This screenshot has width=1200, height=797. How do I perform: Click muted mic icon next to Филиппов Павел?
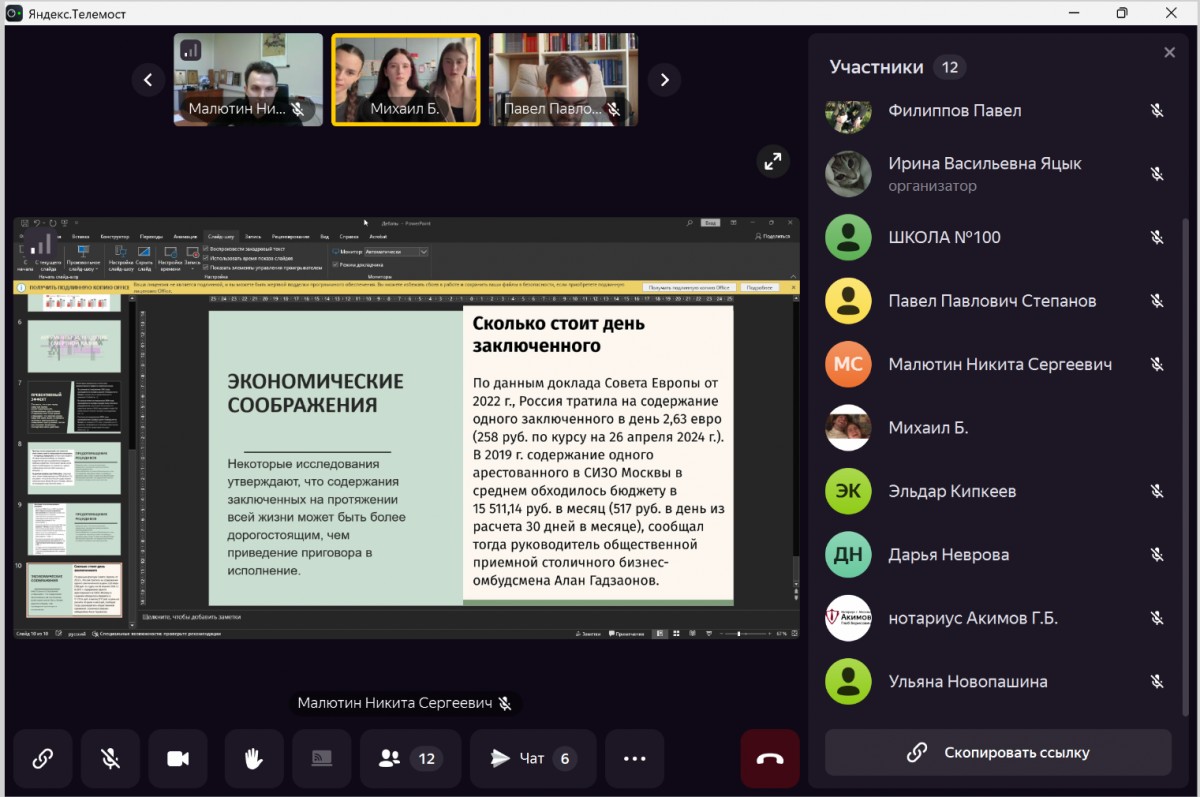(x=1157, y=111)
